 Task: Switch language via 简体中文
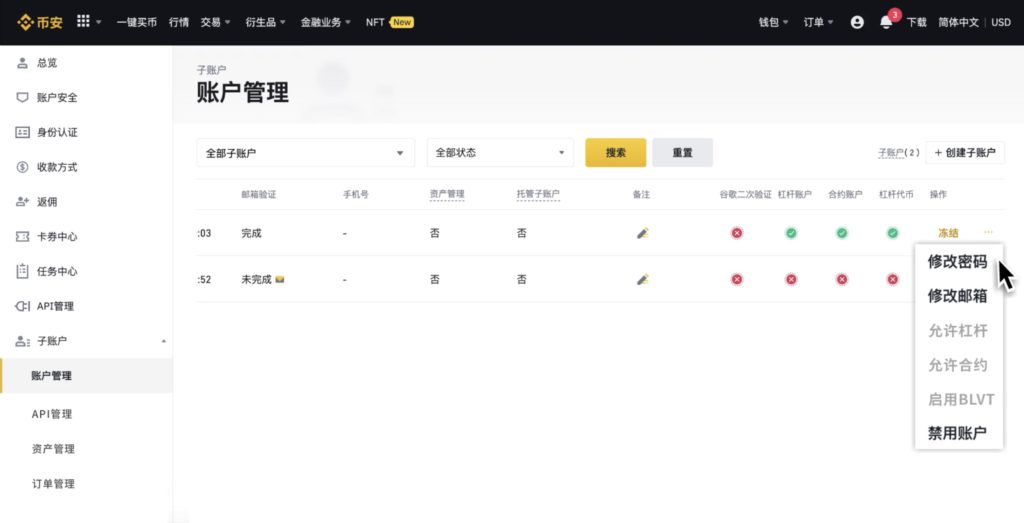point(959,22)
